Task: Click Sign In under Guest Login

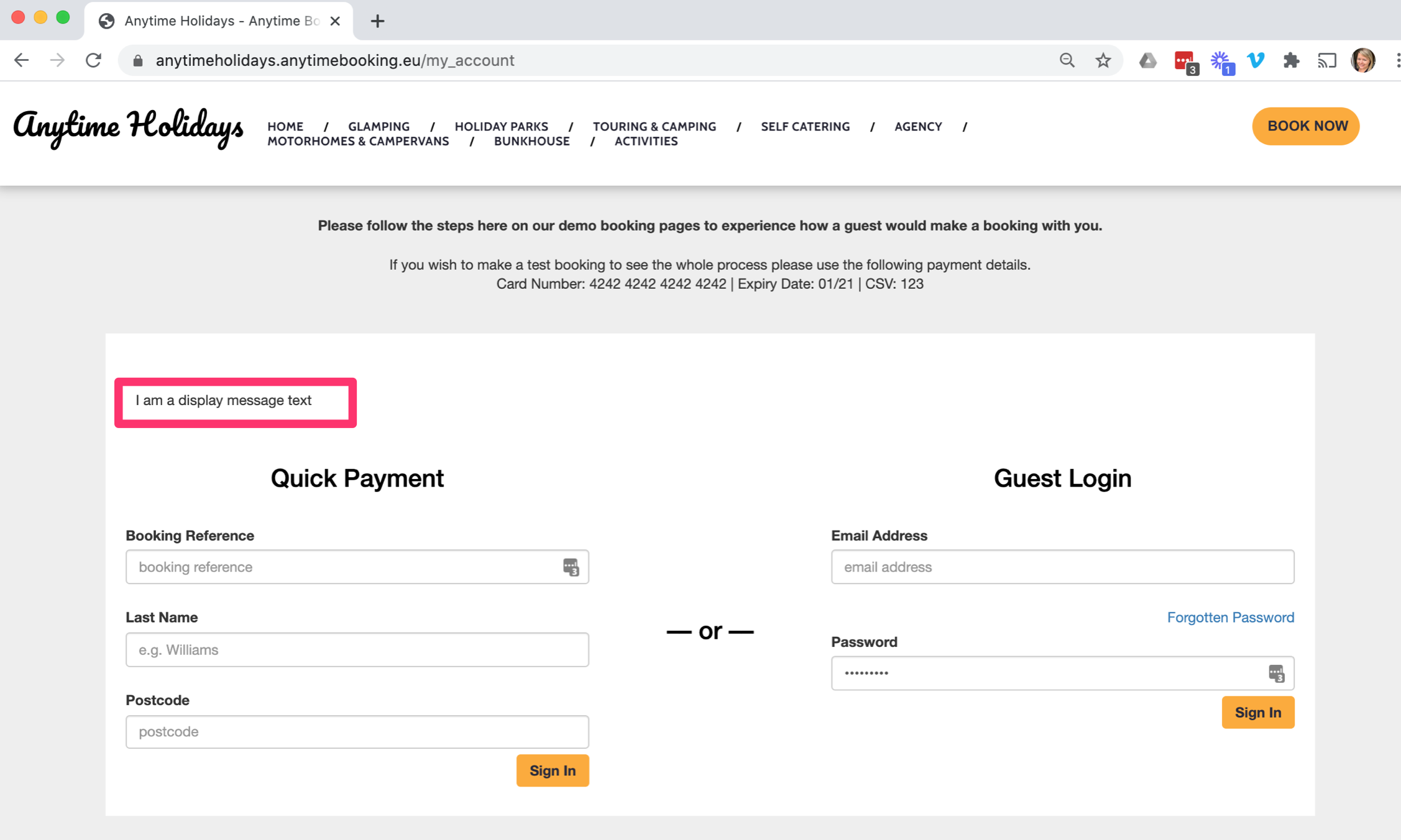Action: tap(1257, 712)
